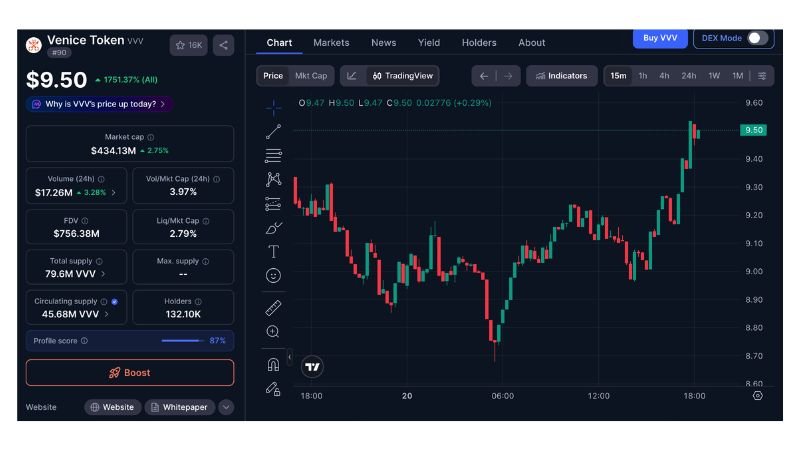Select the text annotation tool
The height and width of the screenshot is (450, 800).
(273, 252)
